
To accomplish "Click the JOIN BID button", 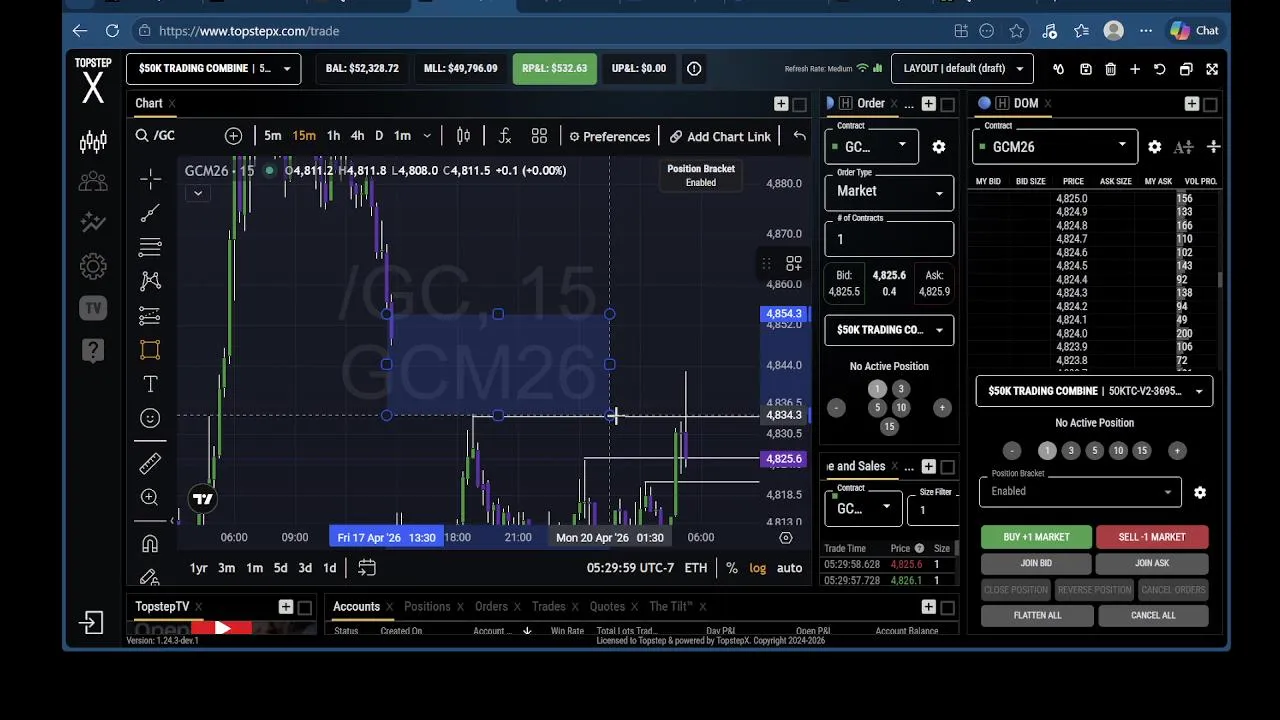I will [1036, 563].
